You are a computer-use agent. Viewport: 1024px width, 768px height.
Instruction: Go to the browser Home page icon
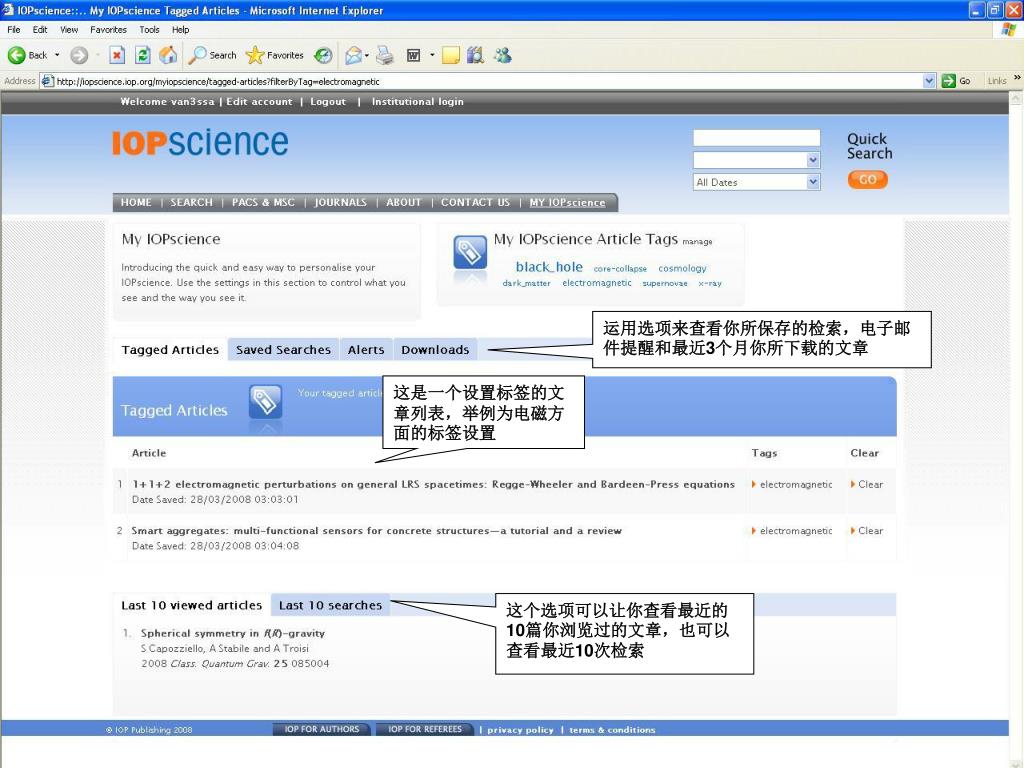(168, 56)
